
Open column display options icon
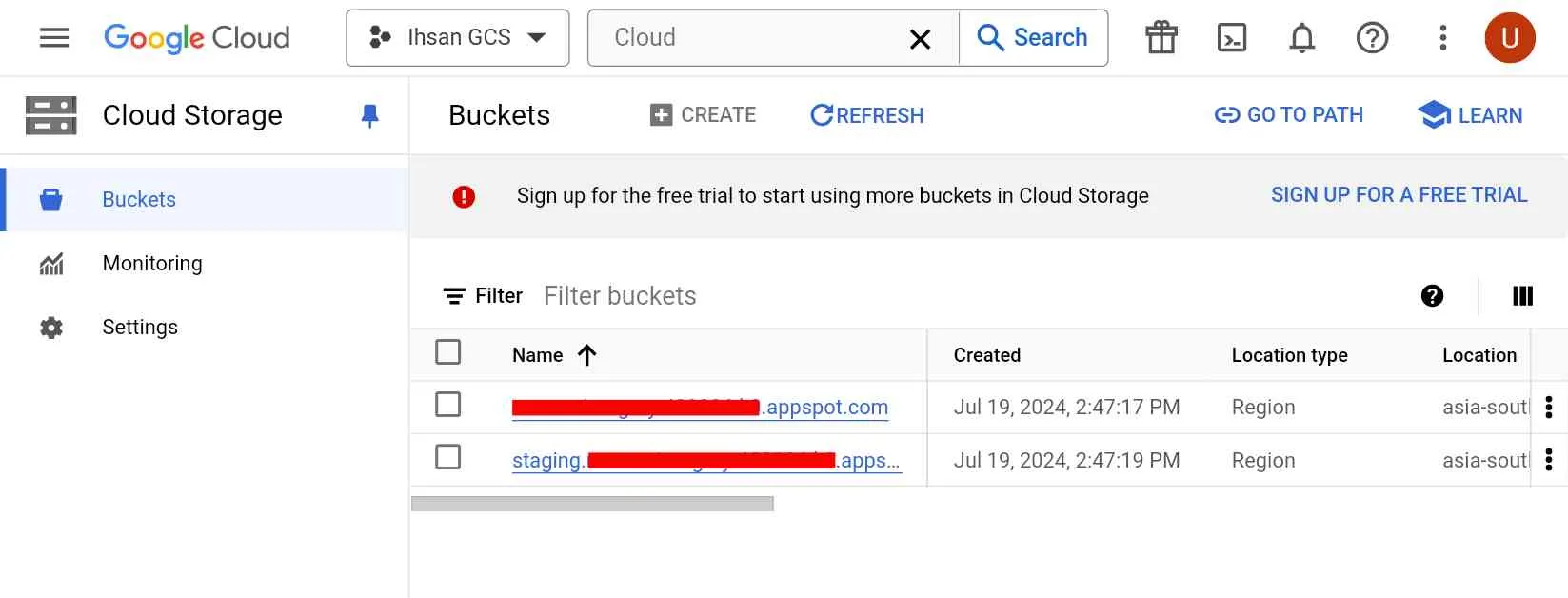pyautogui.click(x=1523, y=296)
